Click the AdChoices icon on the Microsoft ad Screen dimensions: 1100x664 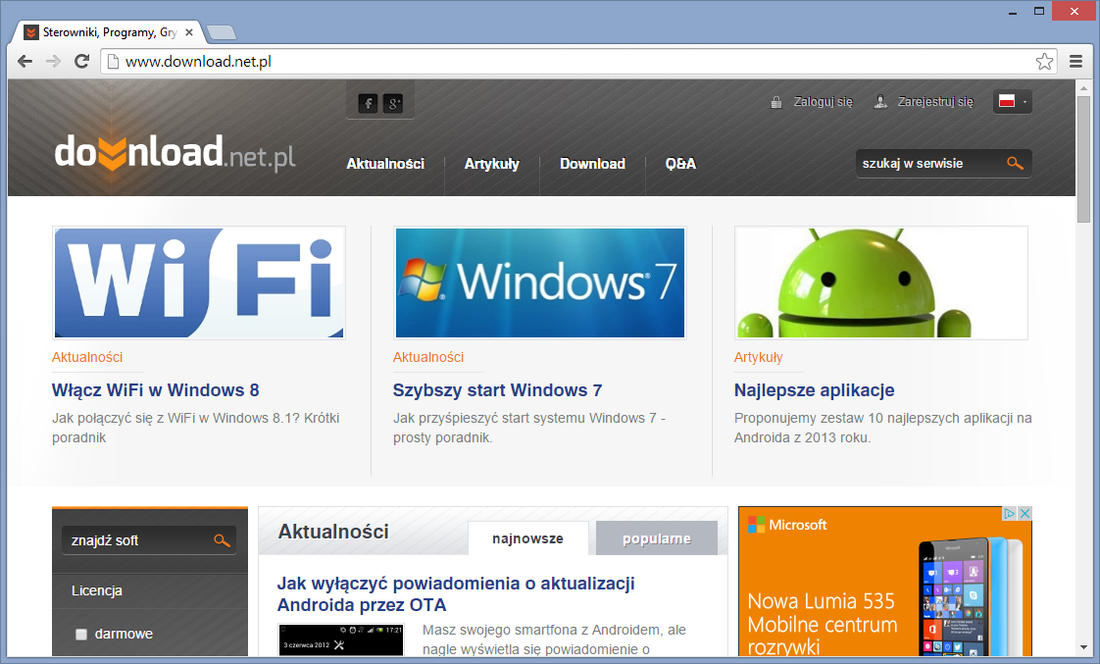click(x=1009, y=513)
